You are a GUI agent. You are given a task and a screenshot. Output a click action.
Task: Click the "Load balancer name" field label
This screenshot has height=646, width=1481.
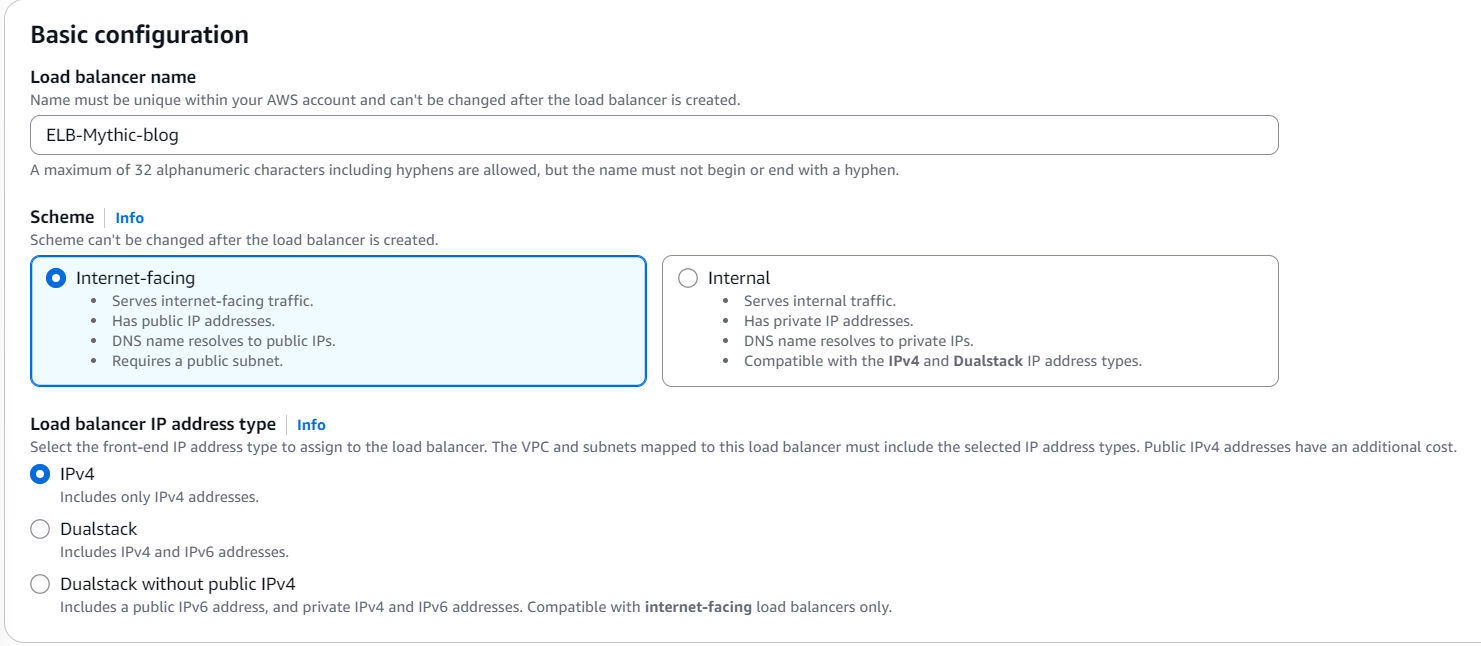click(x=113, y=77)
